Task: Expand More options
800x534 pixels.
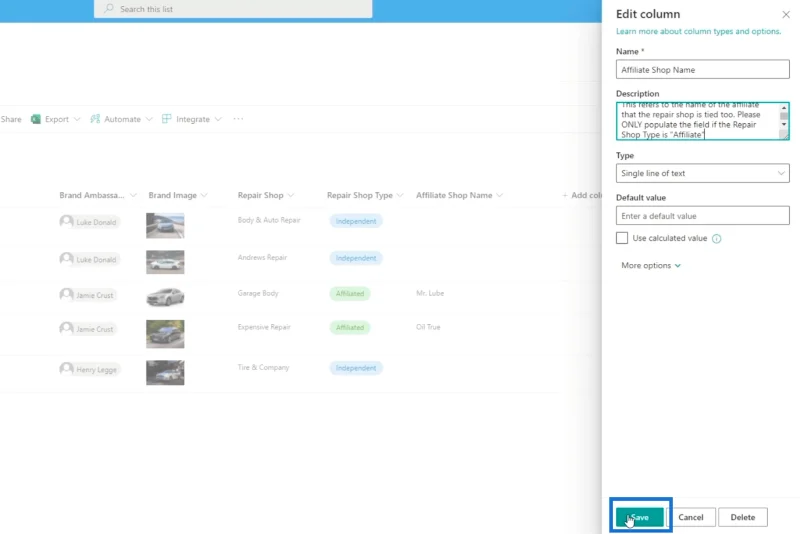Action: click(x=651, y=265)
